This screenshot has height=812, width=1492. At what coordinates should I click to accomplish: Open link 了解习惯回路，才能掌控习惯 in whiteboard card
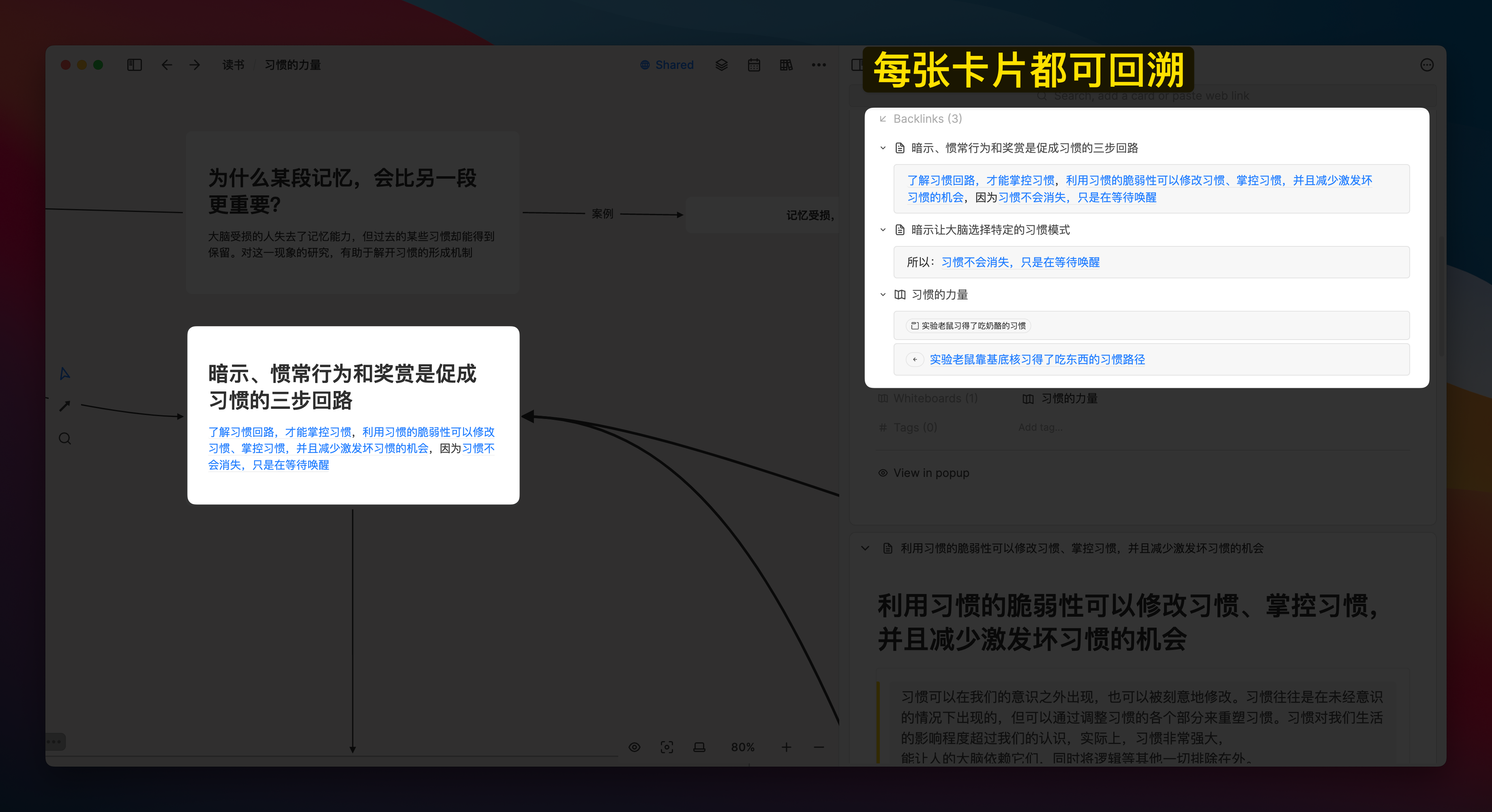tap(280, 432)
